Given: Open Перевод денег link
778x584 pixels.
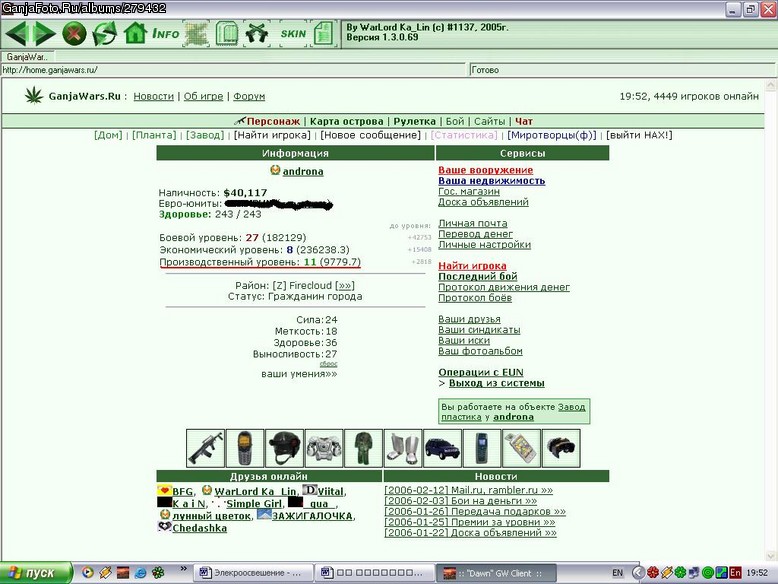Looking at the screenshot, I should [475, 234].
